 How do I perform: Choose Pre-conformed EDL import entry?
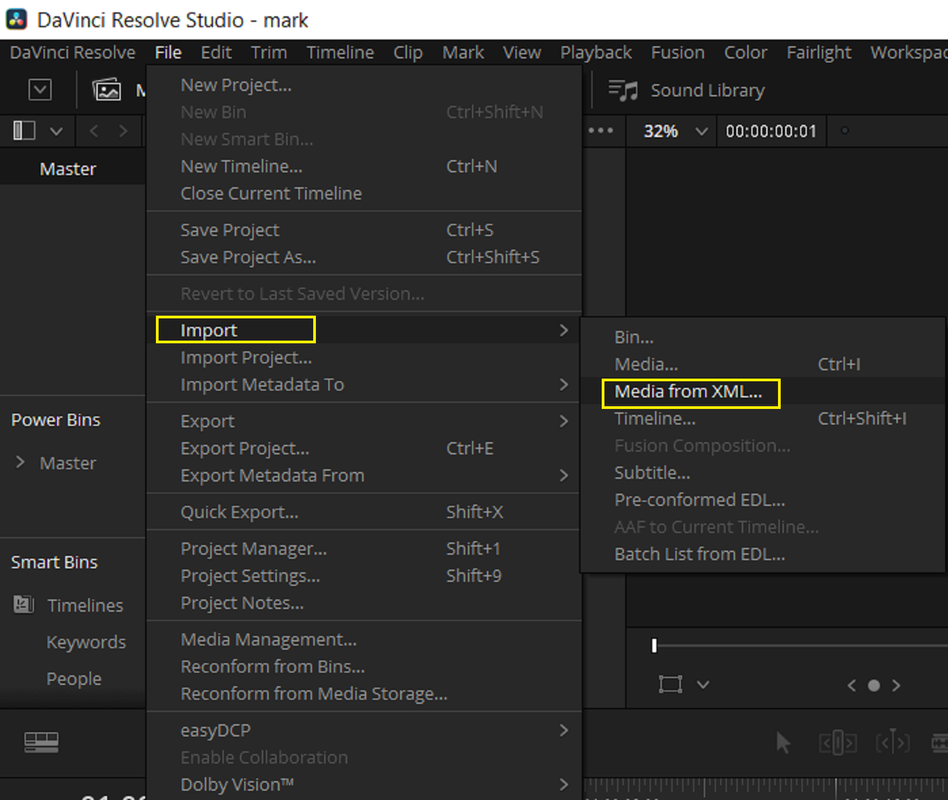point(762,500)
